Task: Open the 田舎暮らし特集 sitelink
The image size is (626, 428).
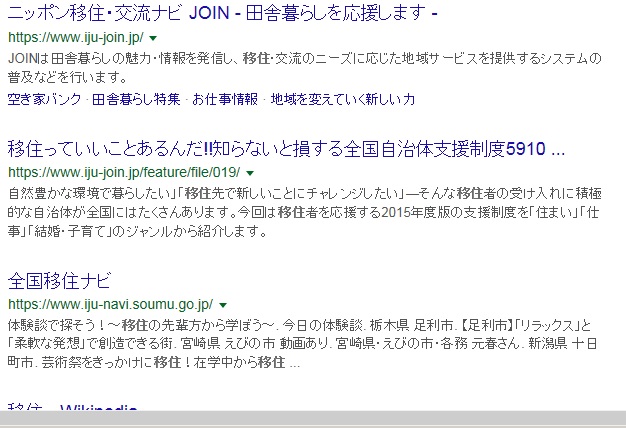Action: click(136, 99)
